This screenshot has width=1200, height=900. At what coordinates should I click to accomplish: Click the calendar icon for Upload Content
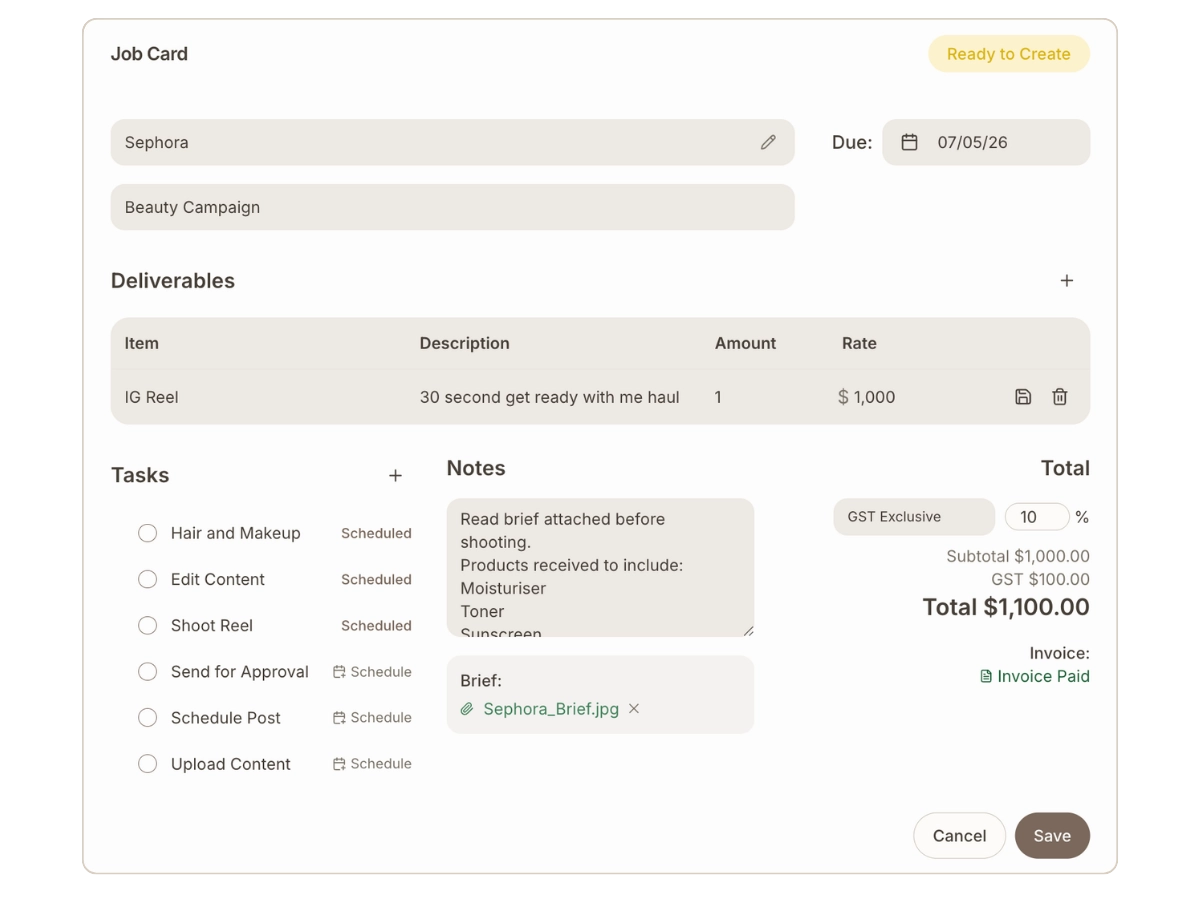point(339,764)
